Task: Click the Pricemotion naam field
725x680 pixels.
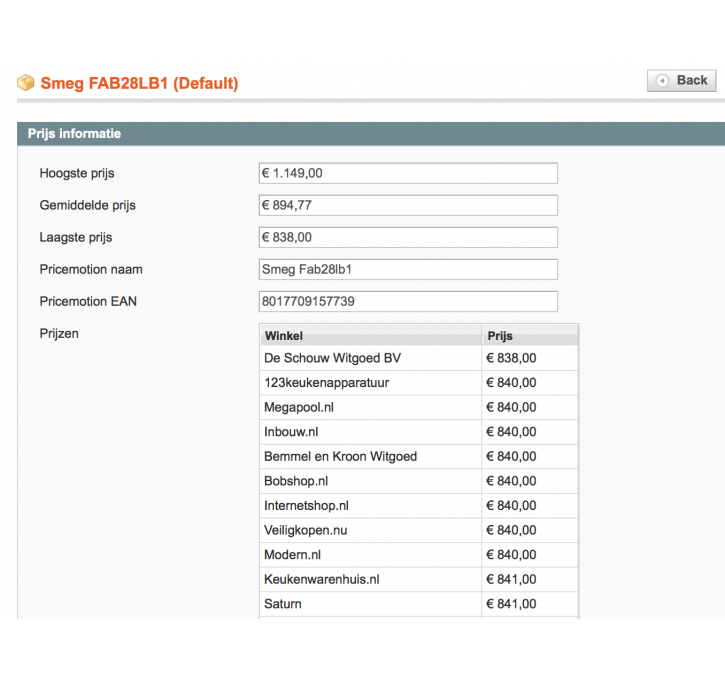Action: click(408, 270)
